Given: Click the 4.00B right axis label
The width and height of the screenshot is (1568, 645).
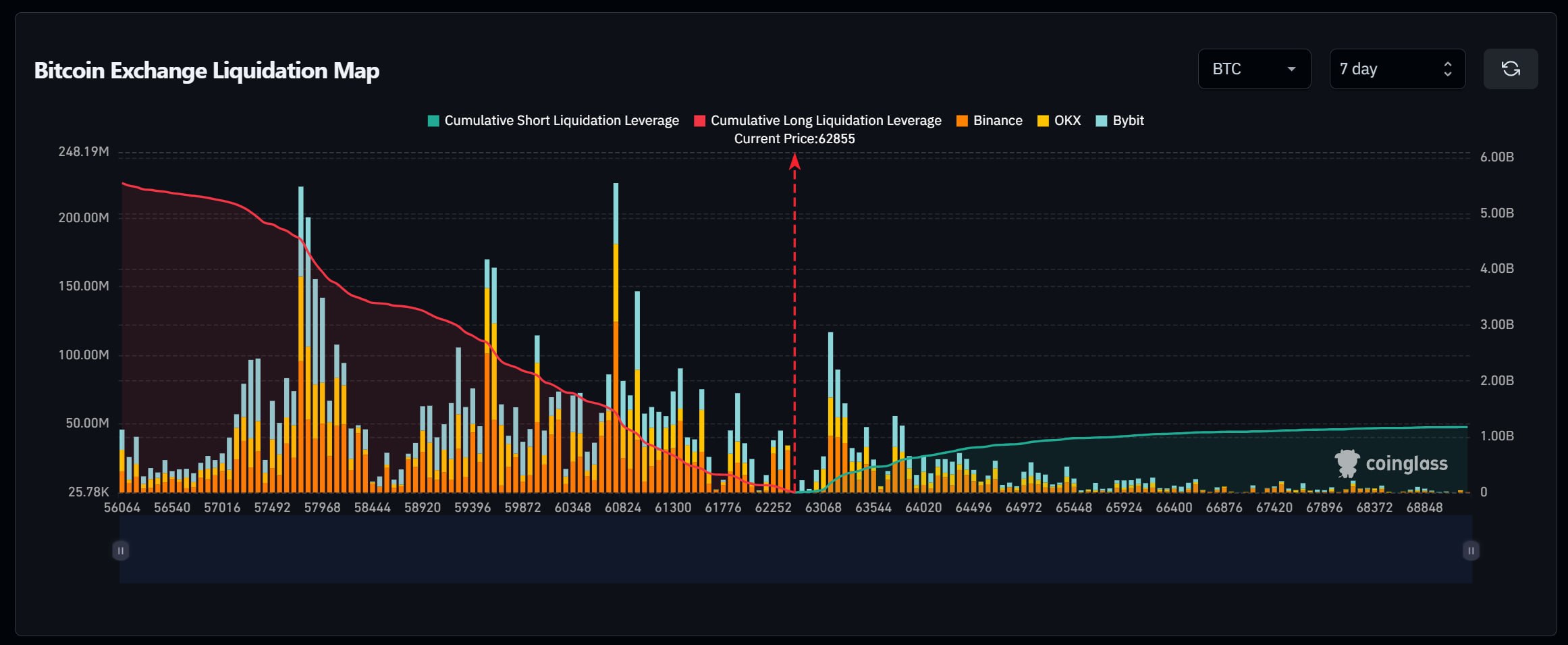Looking at the screenshot, I should pyautogui.click(x=1497, y=268).
